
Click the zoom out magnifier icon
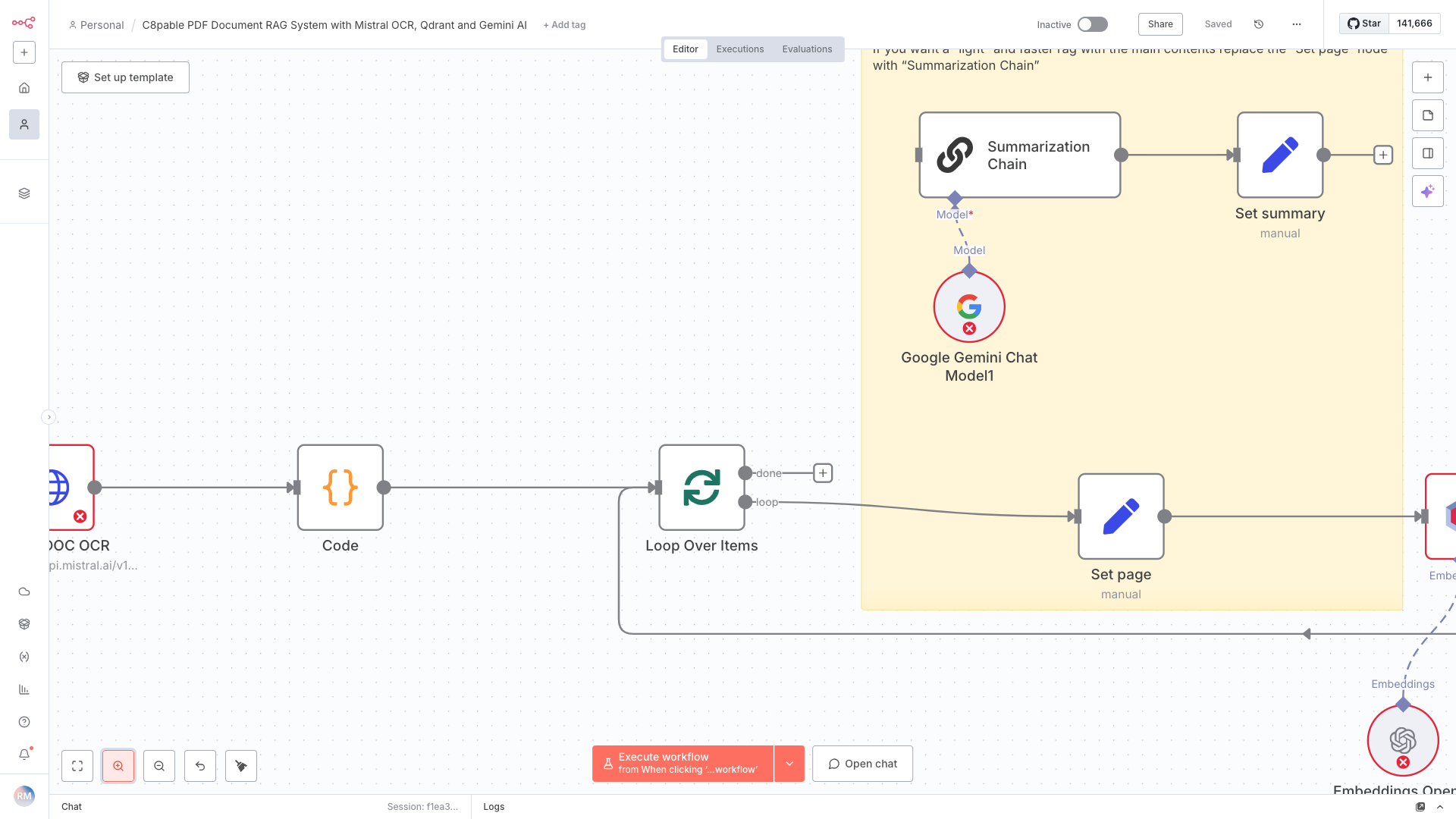tap(159, 766)
